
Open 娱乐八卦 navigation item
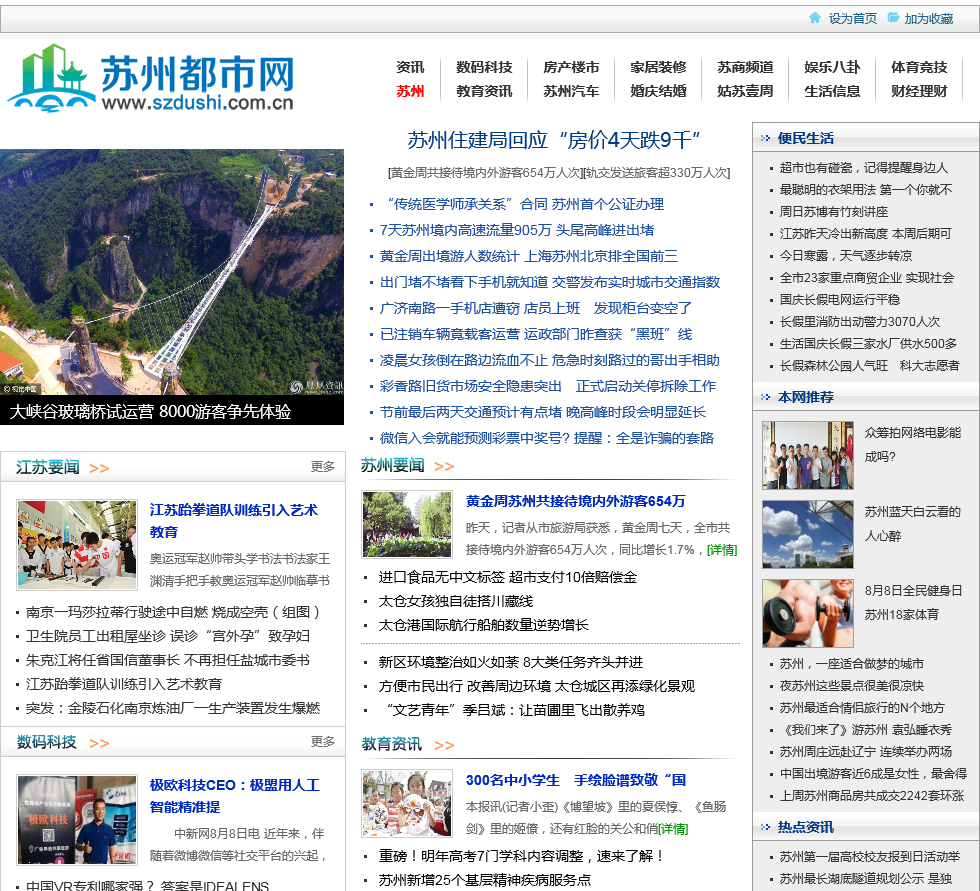[832, 67]
